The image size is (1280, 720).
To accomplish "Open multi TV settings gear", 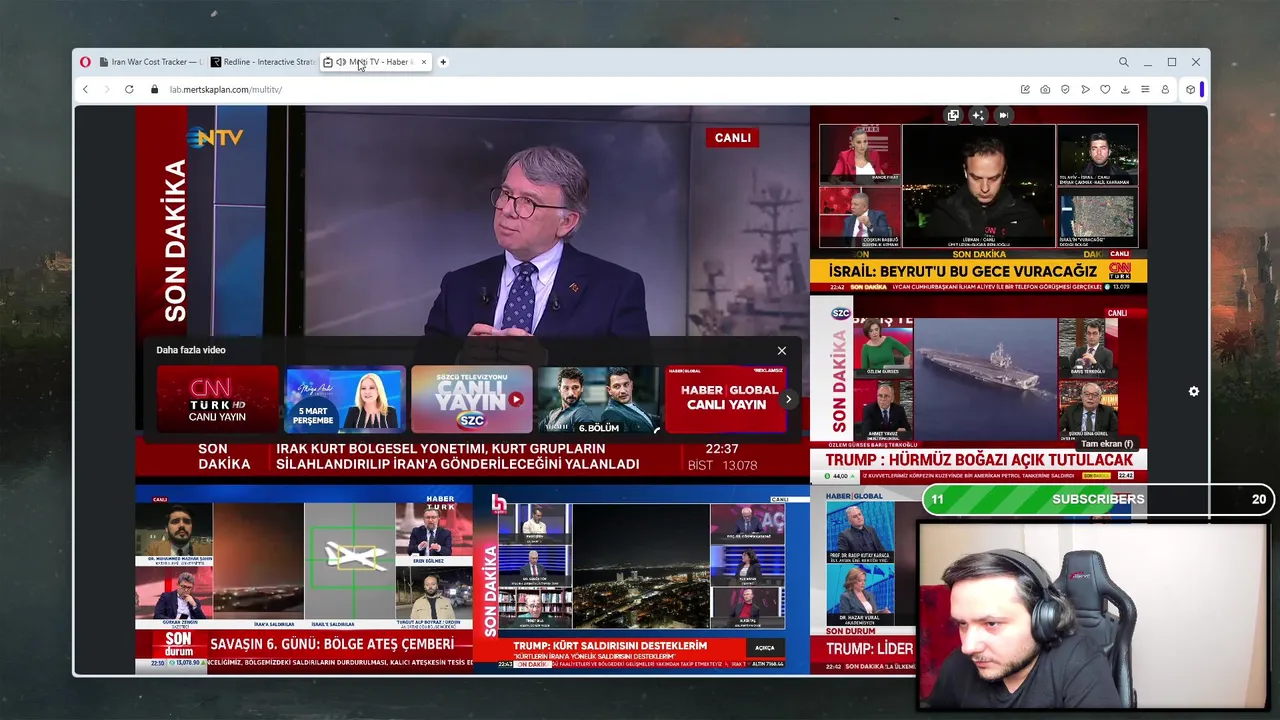I will tap(1193, 391).
